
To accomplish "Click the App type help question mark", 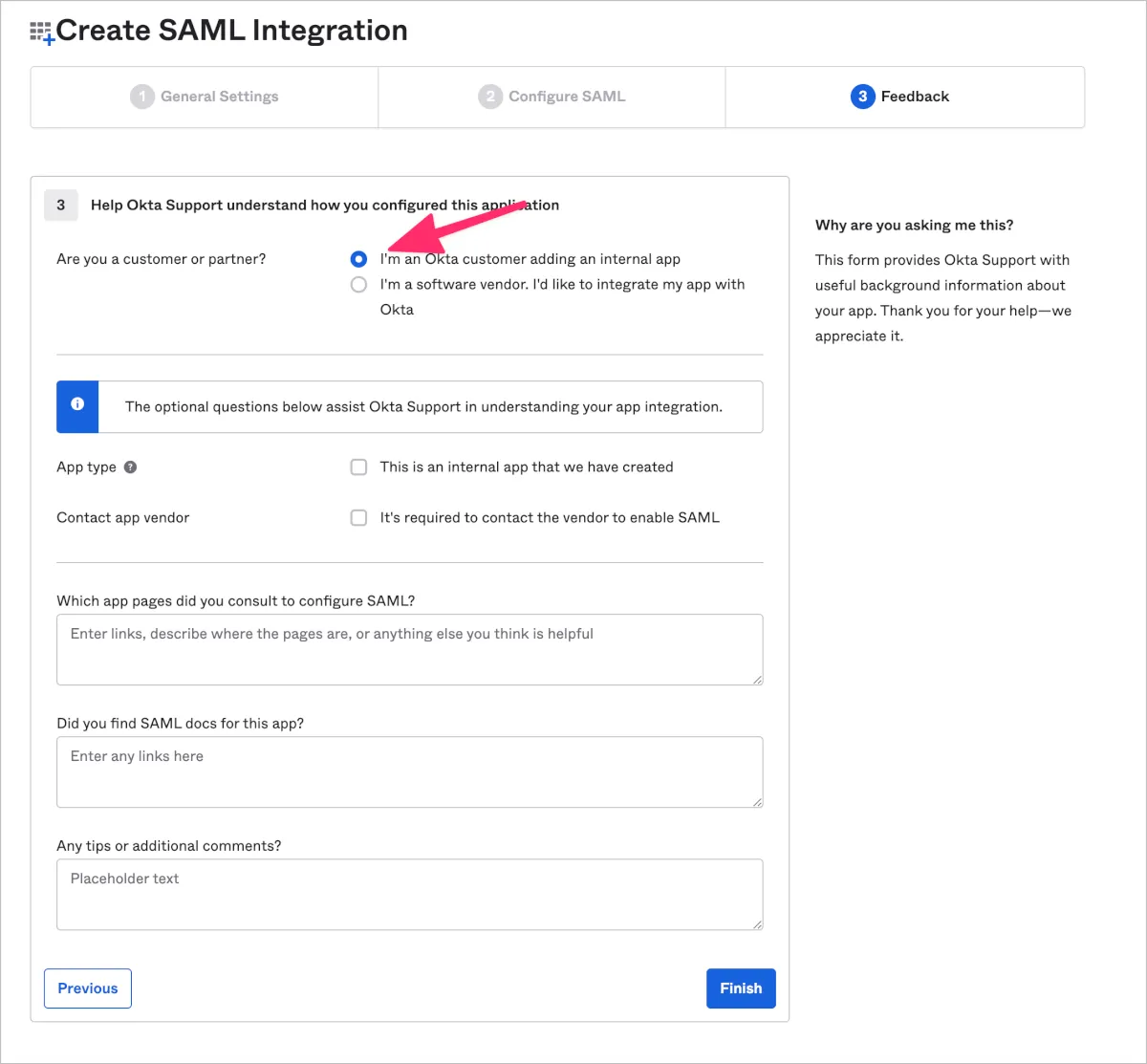I will click(131, 467).
